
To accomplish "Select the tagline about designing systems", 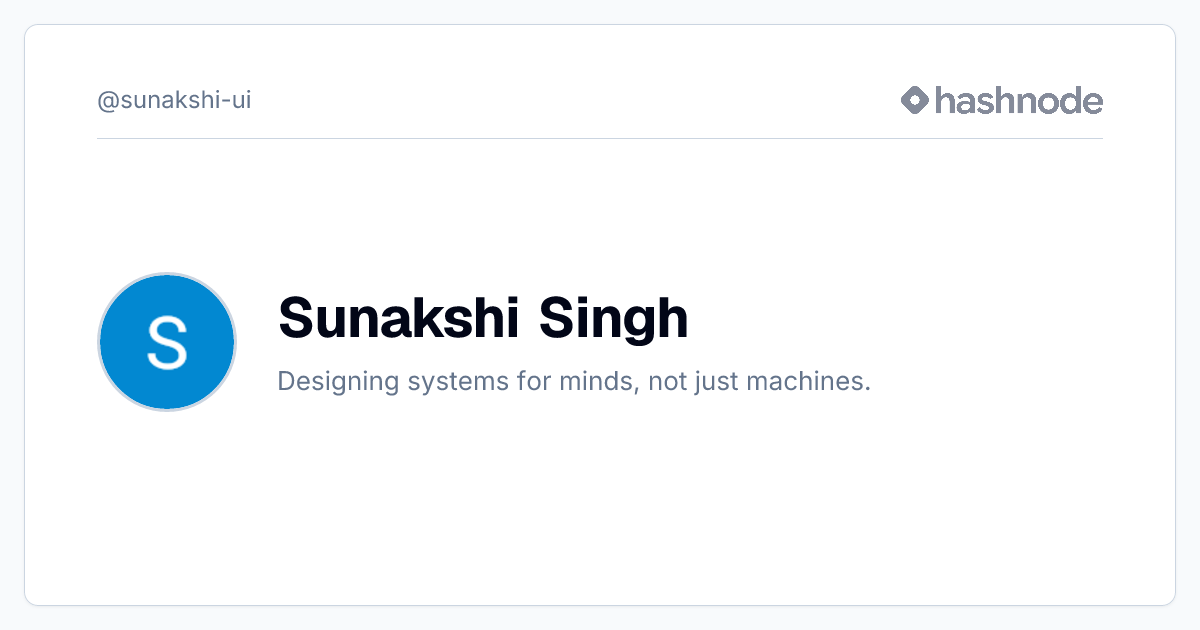I will click(x=574, y=382).
